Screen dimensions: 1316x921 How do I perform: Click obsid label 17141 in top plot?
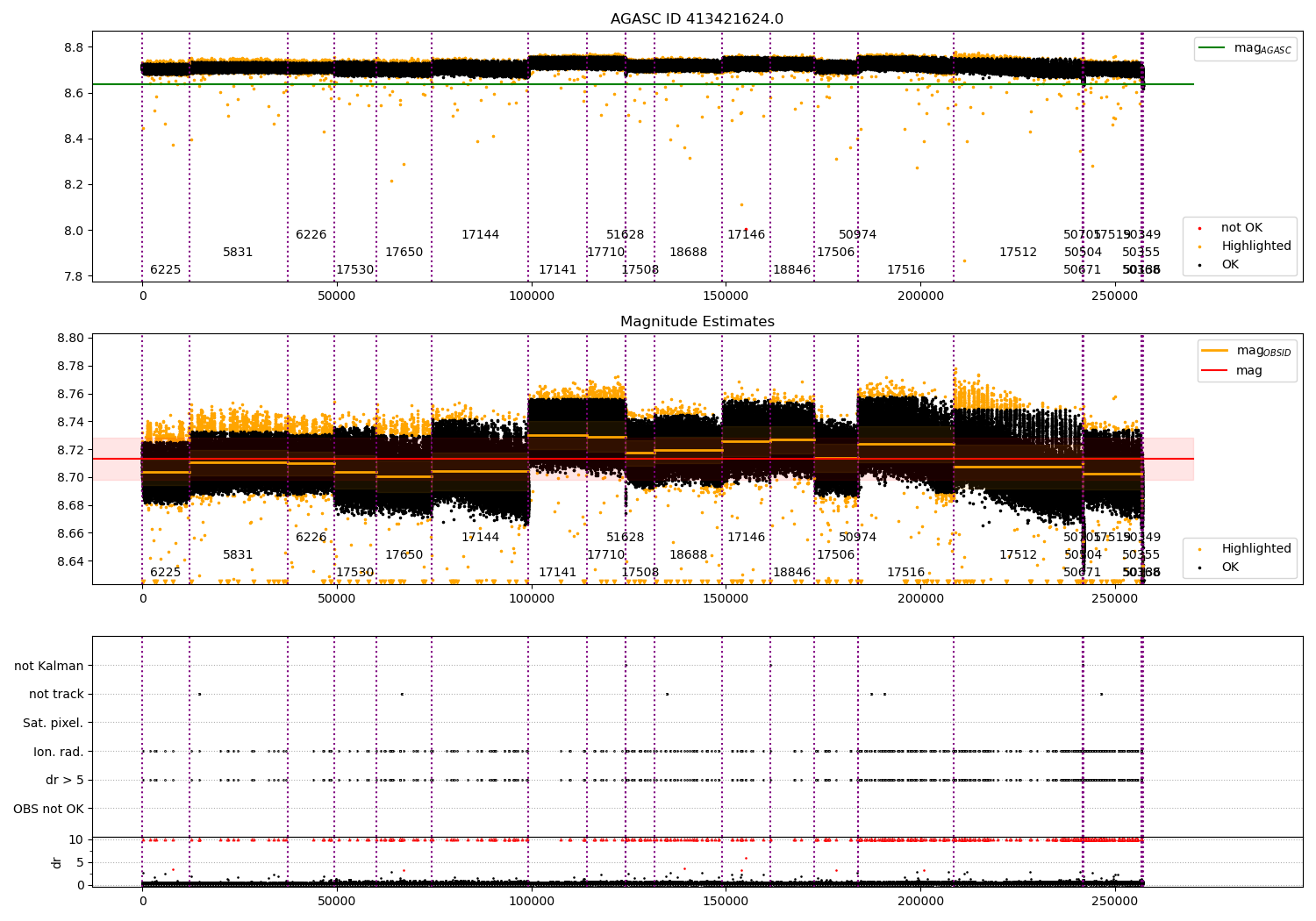[x=558, y=270]
